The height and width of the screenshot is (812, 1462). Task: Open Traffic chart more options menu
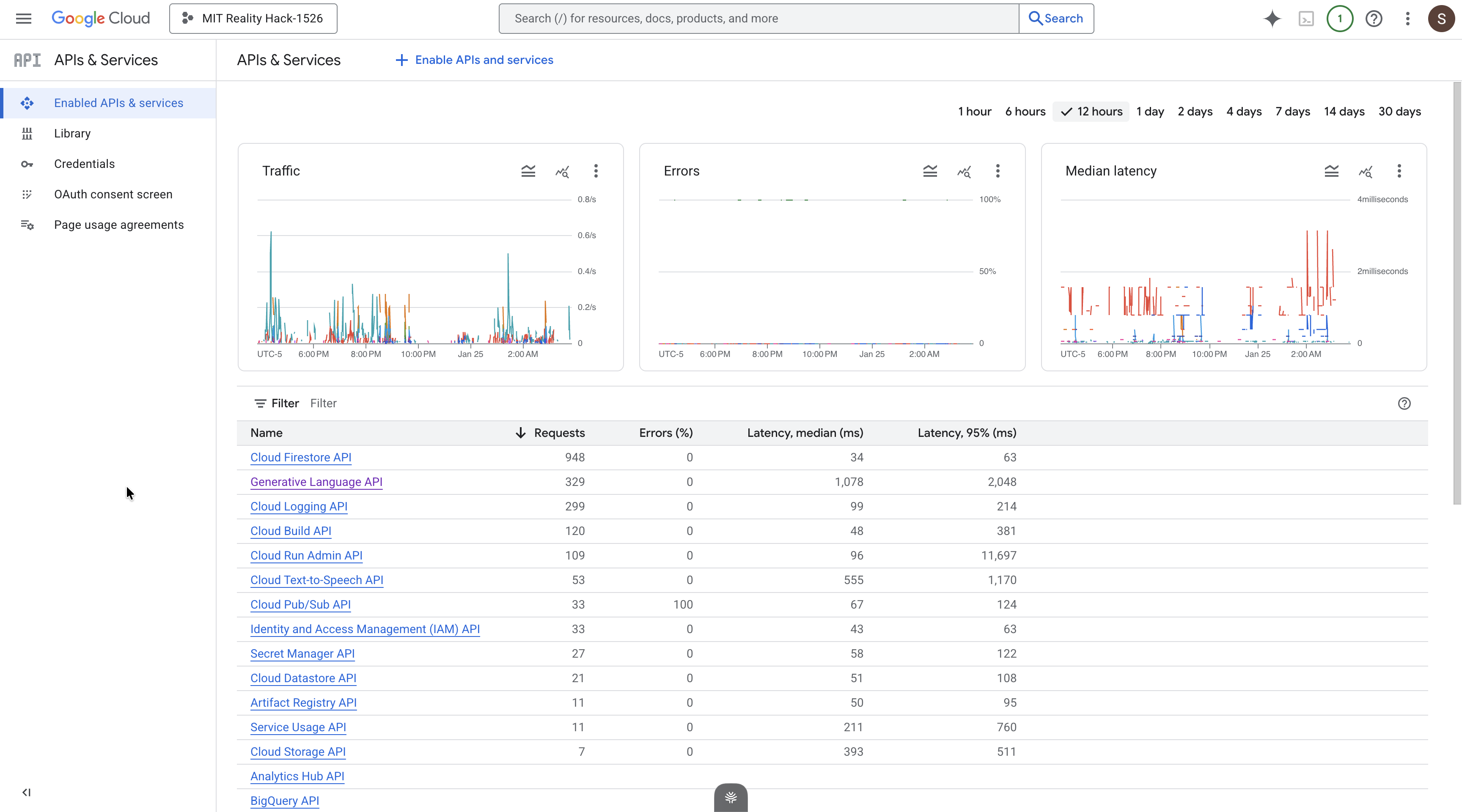tap(595, 171)
